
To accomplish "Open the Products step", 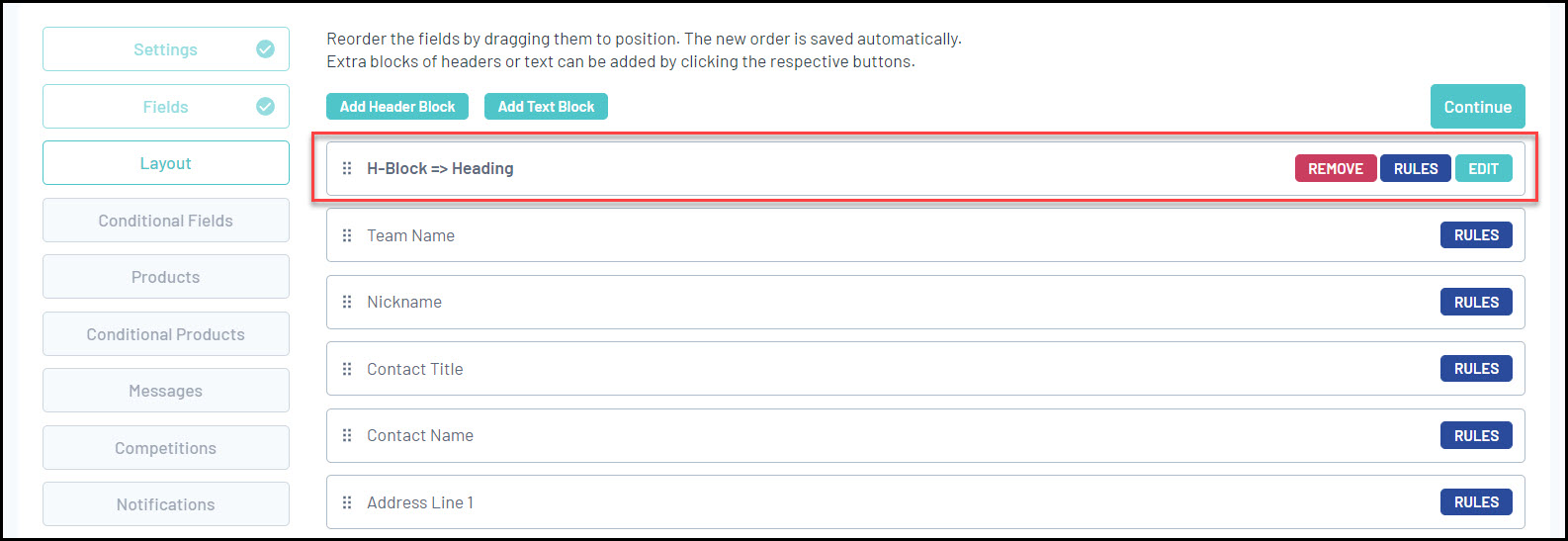I will (x=165, y=277).
